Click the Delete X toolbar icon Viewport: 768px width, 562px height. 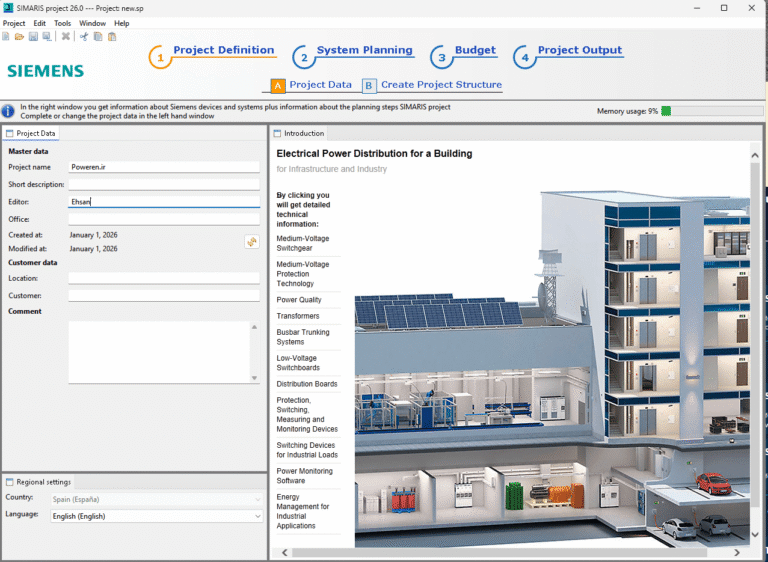click(66, 37)
